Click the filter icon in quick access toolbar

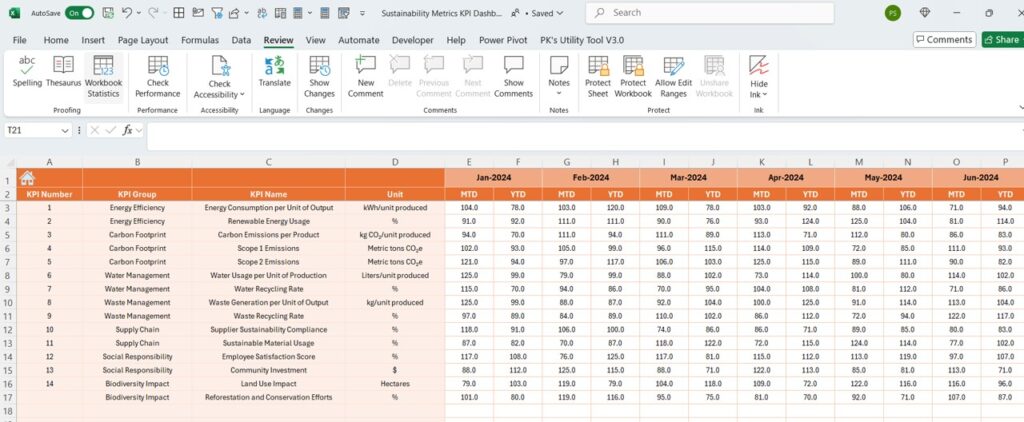(x=216, y=12)
